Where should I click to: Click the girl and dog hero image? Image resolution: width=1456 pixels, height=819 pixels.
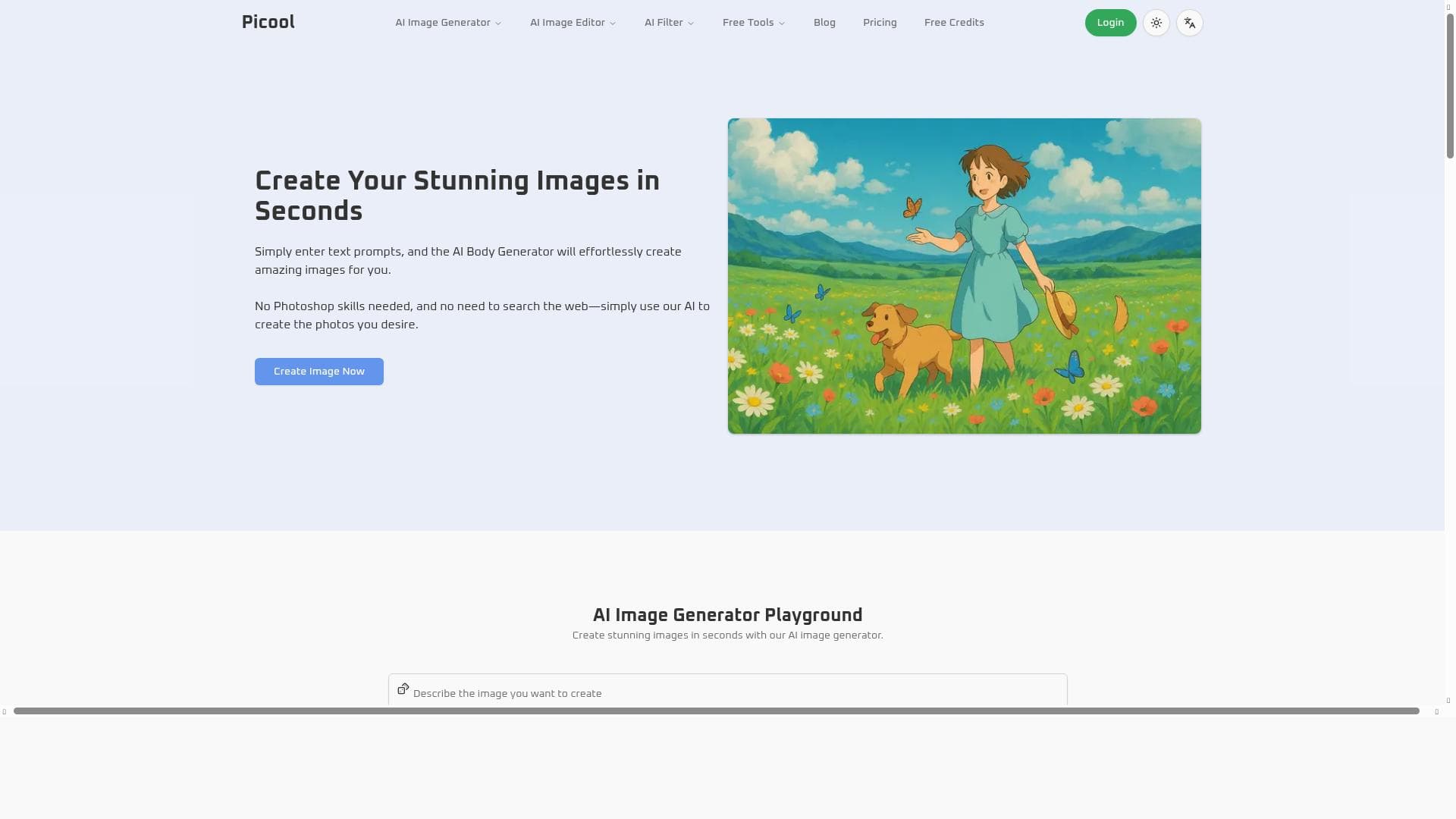point(964,276)
